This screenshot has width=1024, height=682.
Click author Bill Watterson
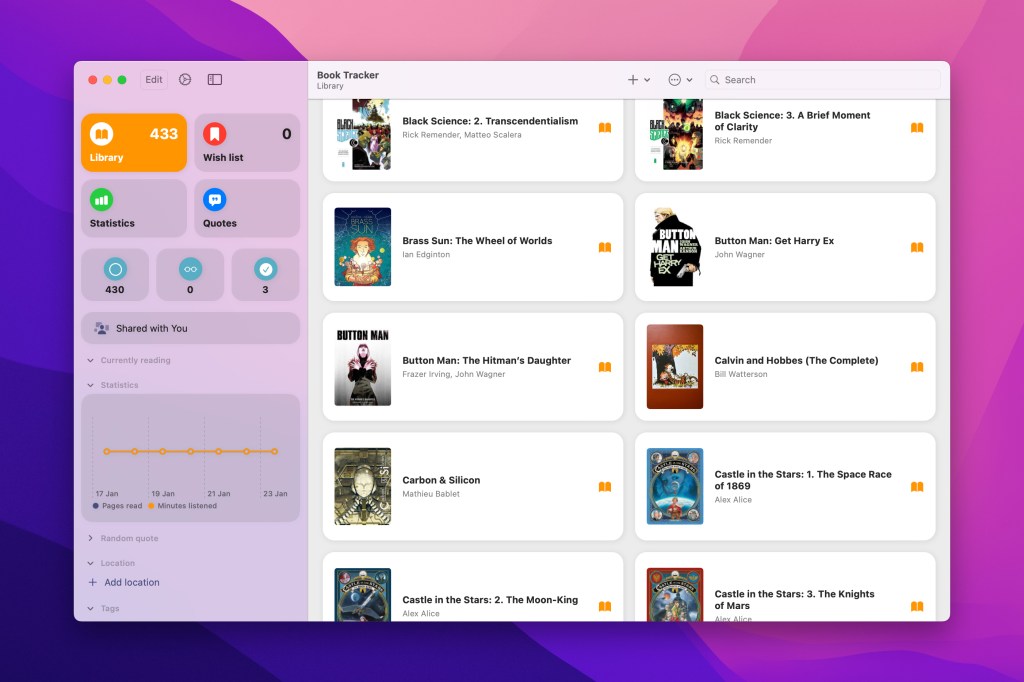[x=741, y=374]
